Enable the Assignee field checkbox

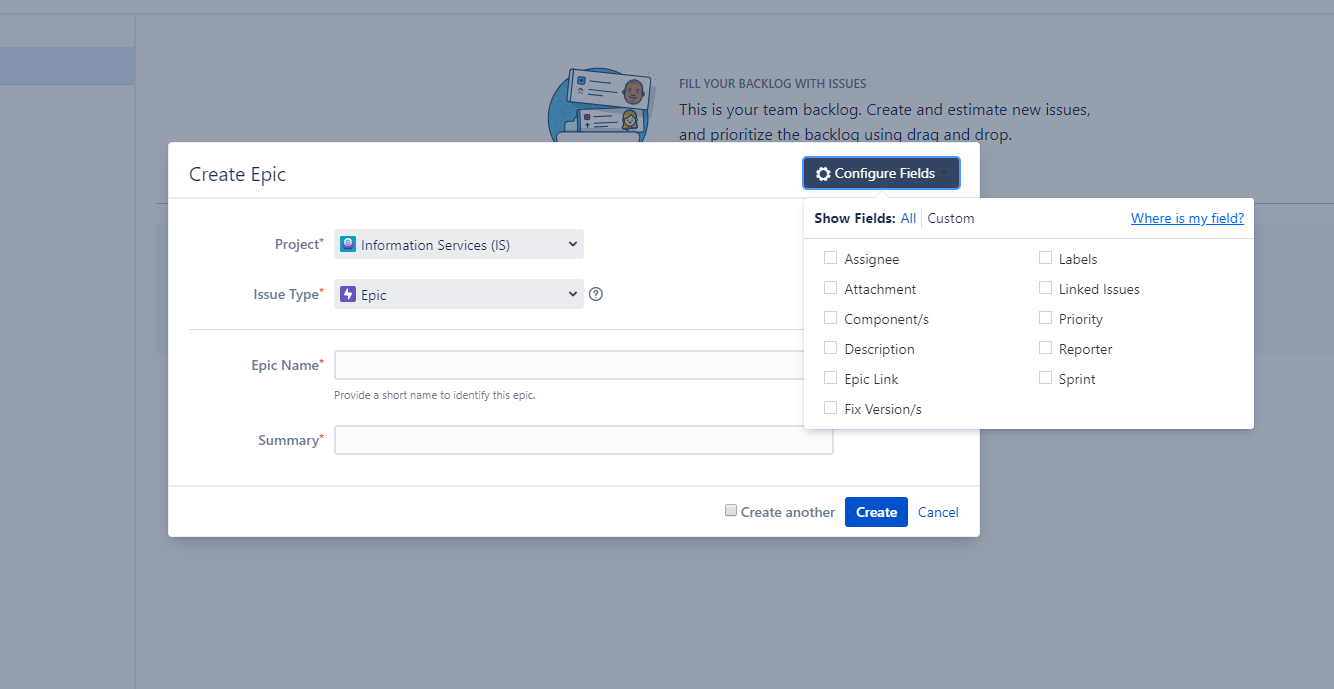[x=830, y=258]
